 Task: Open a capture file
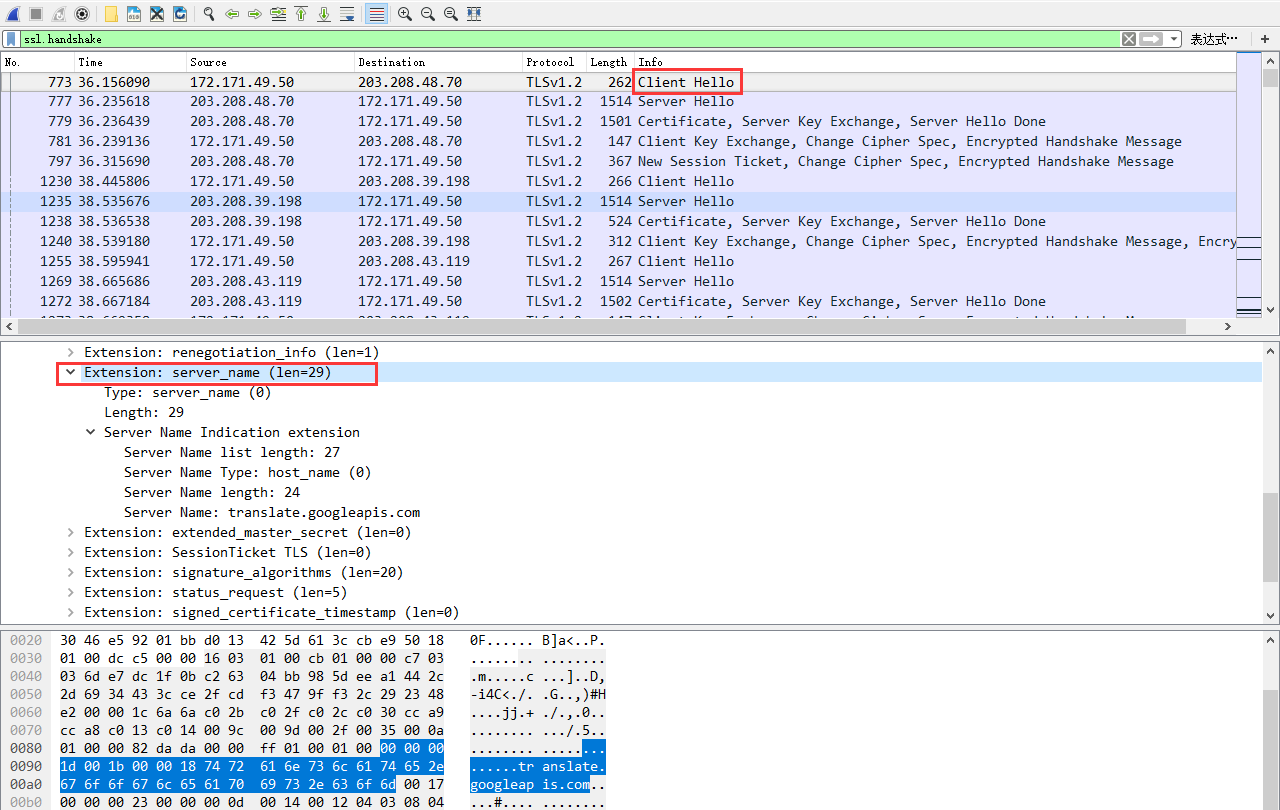pyautogui.click(x=111, y=14)
